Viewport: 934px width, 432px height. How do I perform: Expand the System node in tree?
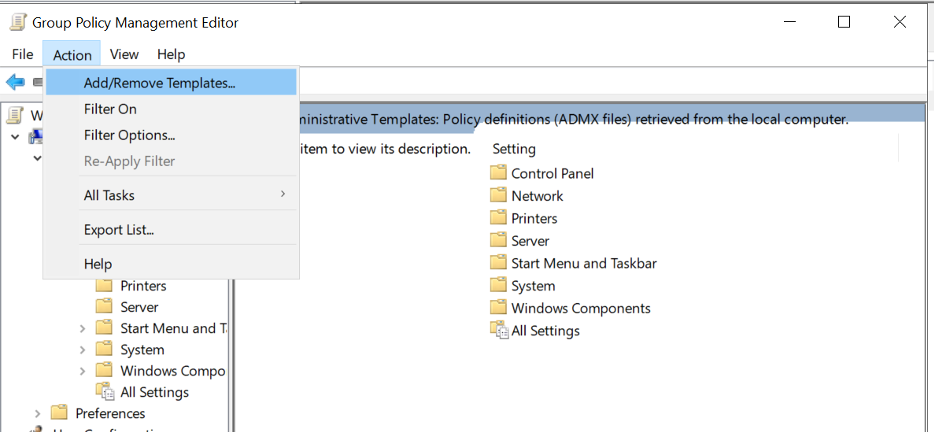[83, 350]
